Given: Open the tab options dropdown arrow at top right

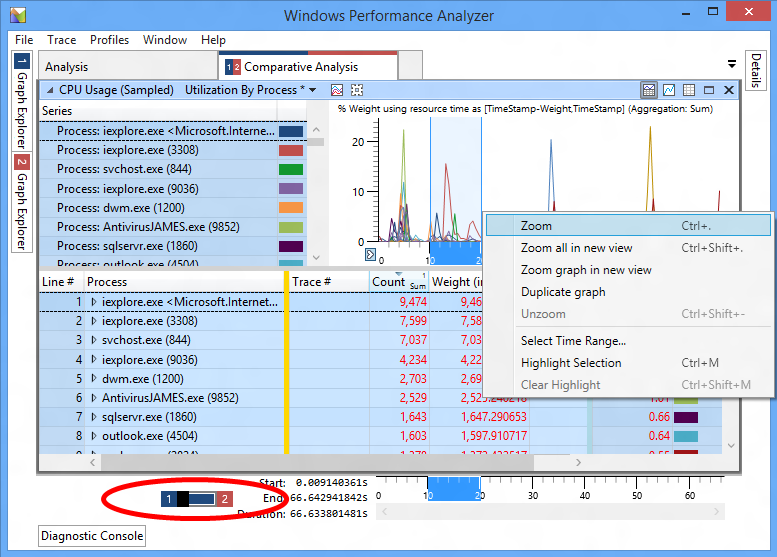Looking at the screenshot, I should (731, 64).
